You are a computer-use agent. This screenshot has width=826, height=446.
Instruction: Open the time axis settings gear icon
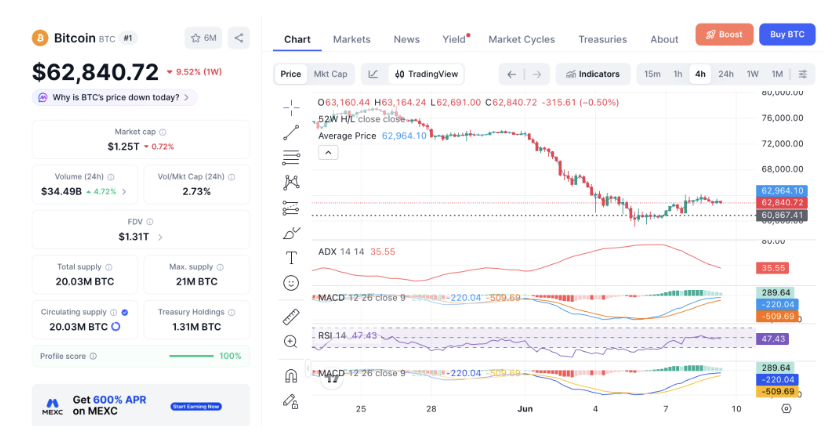(x=786, y=409)
